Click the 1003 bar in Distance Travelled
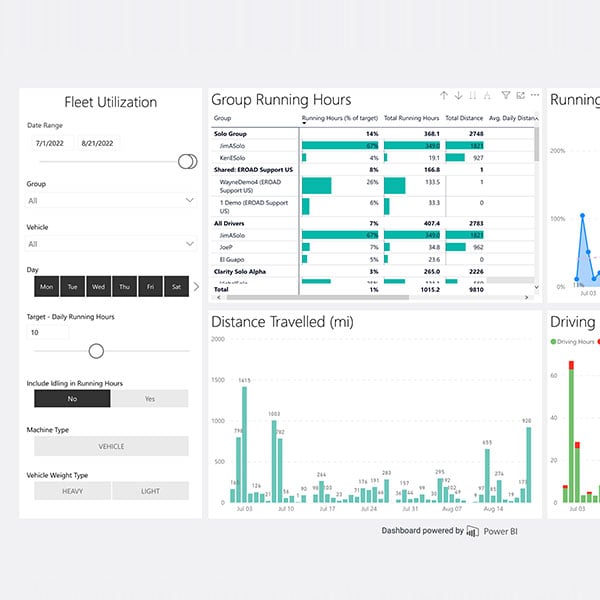 click(274, 461)
